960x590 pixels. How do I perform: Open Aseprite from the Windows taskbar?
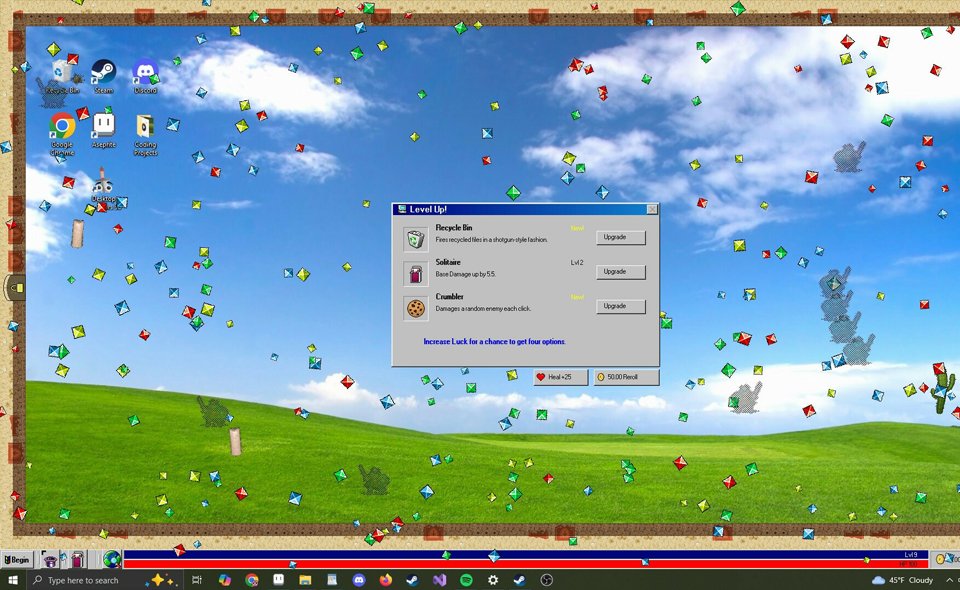279,580
